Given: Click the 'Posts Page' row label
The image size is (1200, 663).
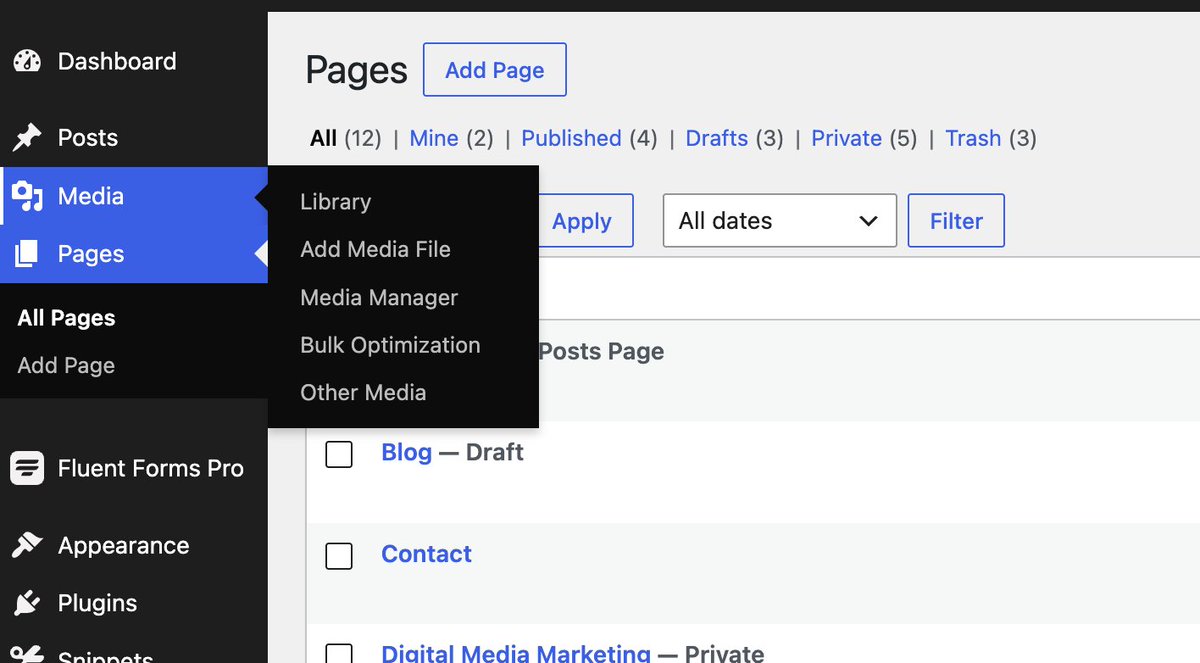Looking at the screenshot, I should pos(602,351).
